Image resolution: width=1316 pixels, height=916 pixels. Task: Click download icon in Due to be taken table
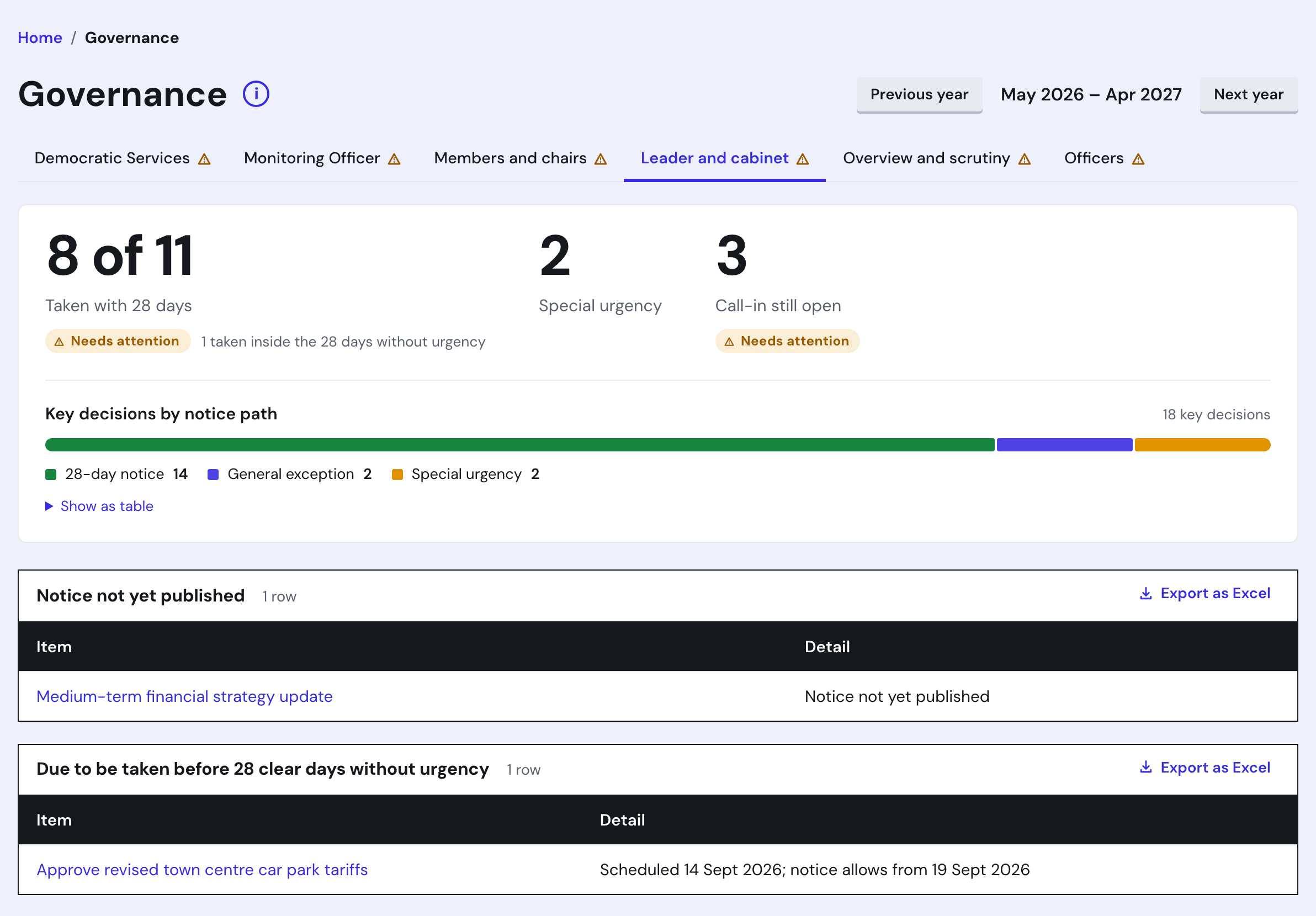click(x=1146, y=767)
